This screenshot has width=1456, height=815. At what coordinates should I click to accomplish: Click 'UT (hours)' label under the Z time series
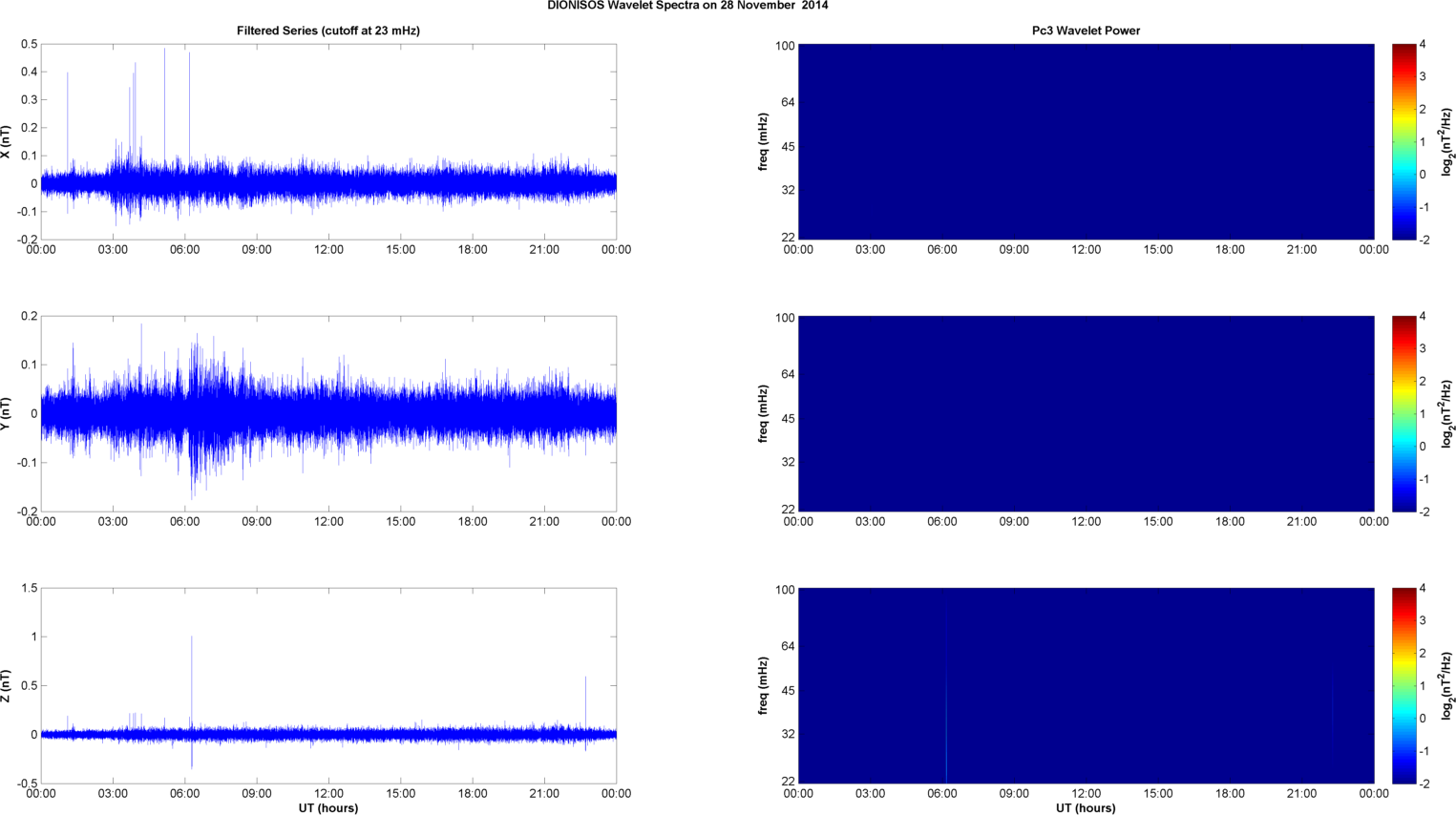pyautogui.click(x=328, y=808)
